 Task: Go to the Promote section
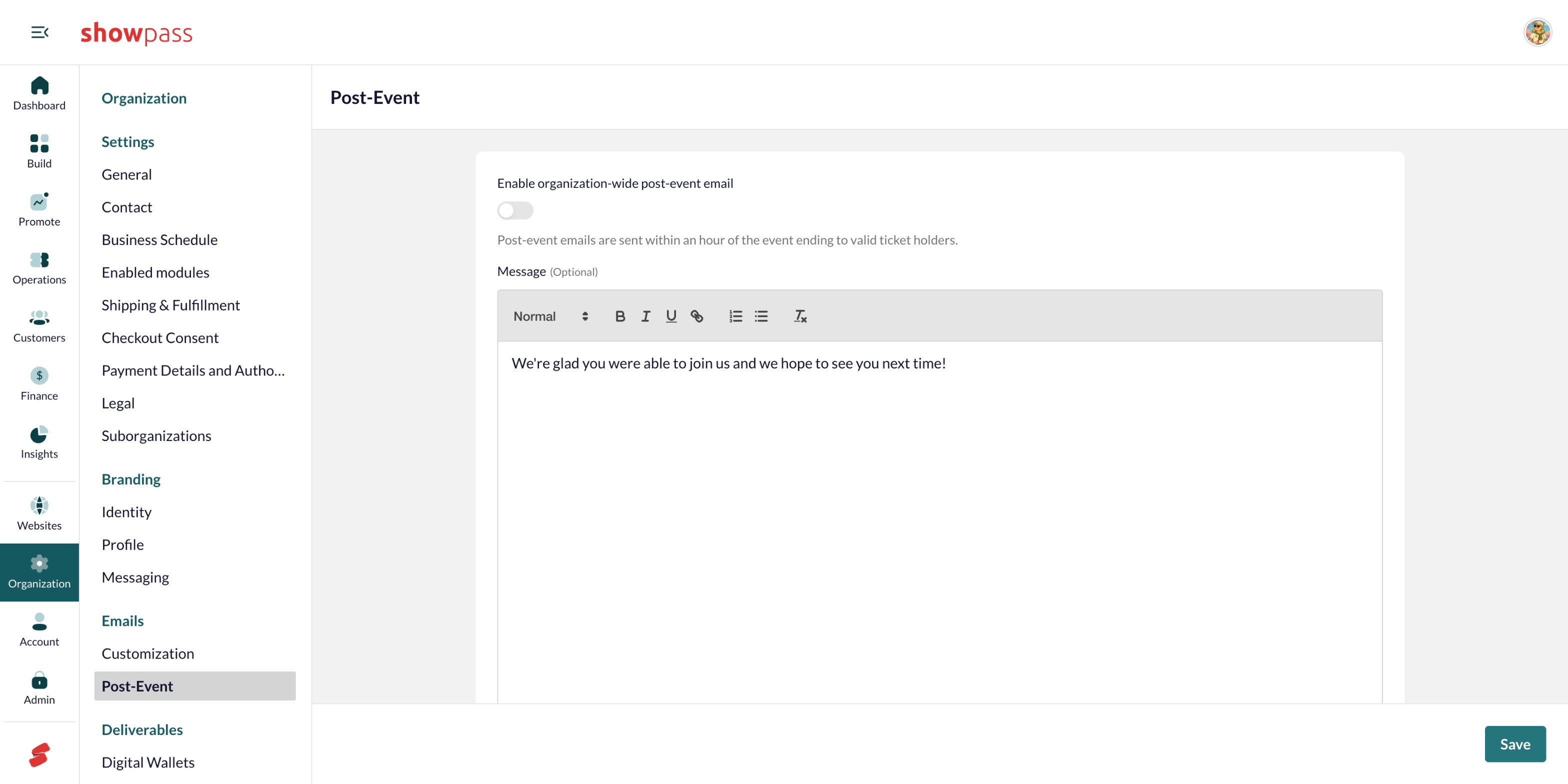click(39, 210)
